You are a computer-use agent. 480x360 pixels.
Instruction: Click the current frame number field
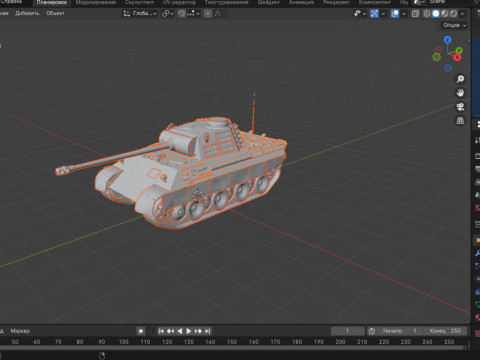(347, 331)
